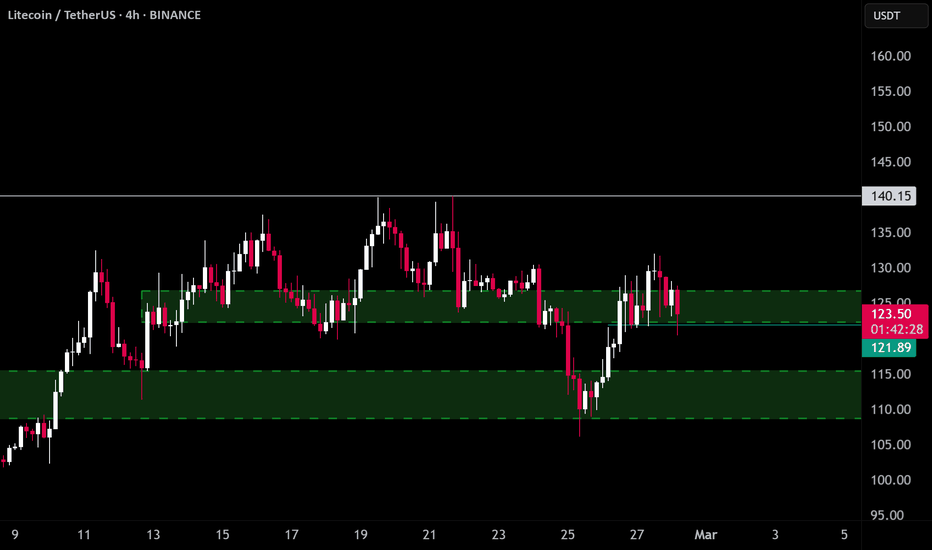Click the date label 13 on time axis
This screenshot has width=932, height=550.
tap(153, 535)
